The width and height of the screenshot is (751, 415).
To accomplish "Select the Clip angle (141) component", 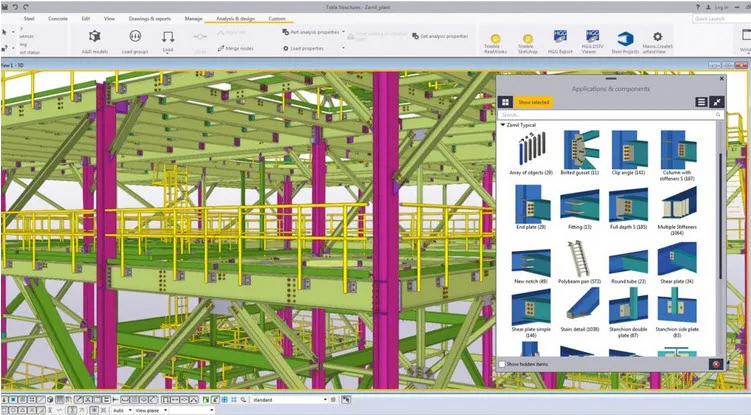I will pyautogui.click(x=628, y=153).
